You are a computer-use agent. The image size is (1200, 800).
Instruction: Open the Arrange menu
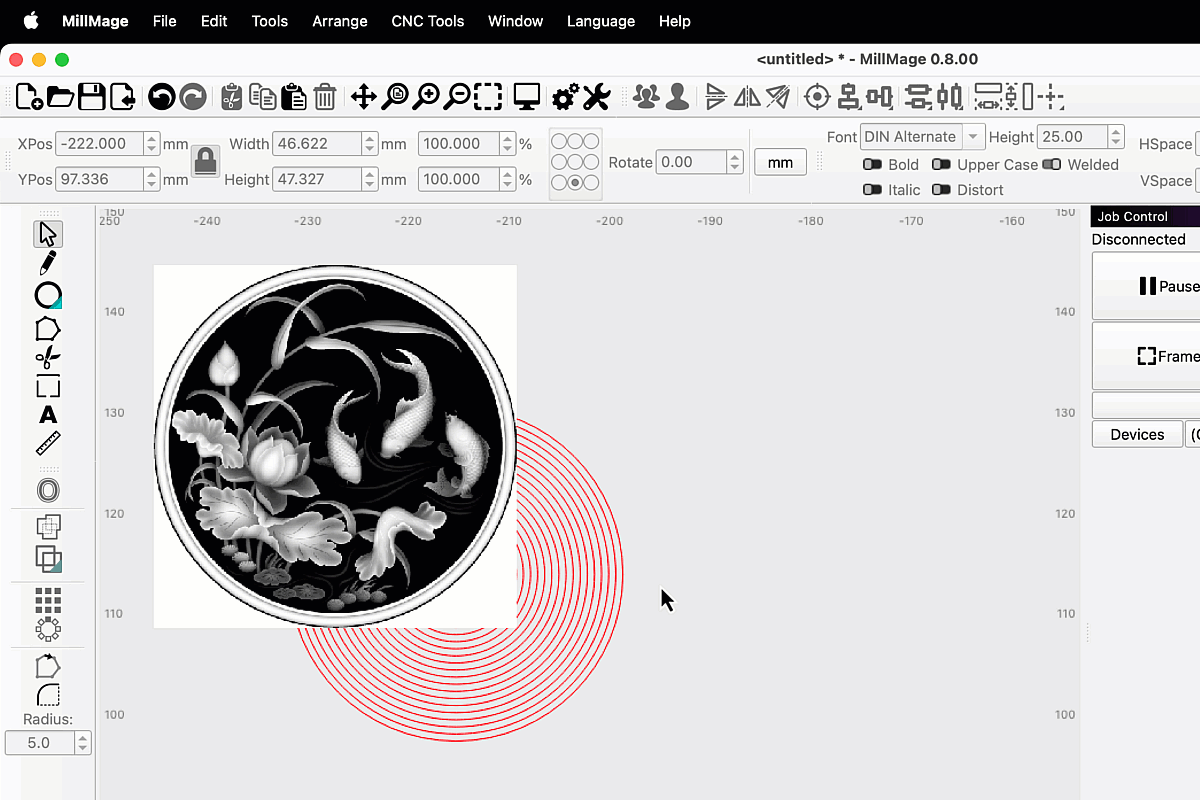[339, 21]
